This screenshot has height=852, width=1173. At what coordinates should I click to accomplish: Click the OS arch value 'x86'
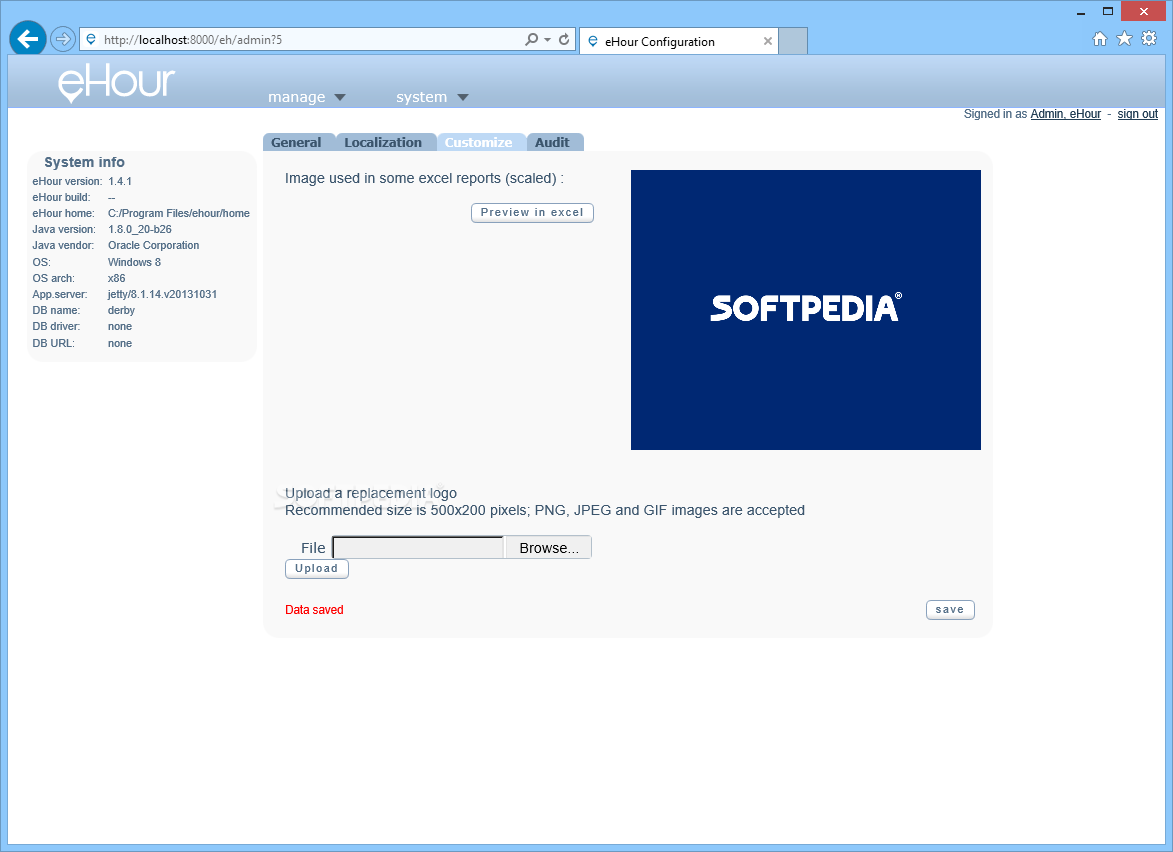(x=117, y=278)
